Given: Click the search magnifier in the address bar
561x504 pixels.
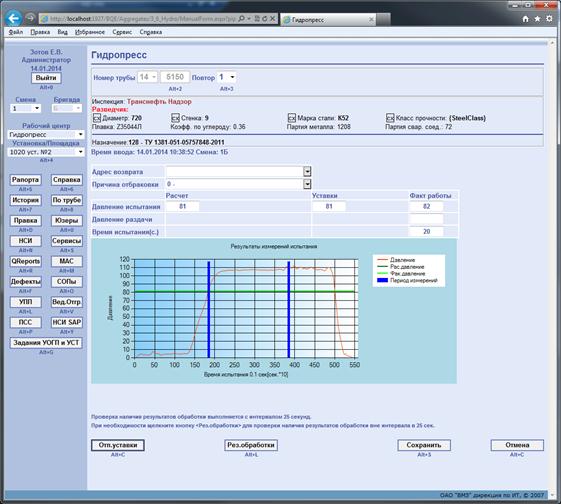Looking at the screenshot, I should pos(242,19).
